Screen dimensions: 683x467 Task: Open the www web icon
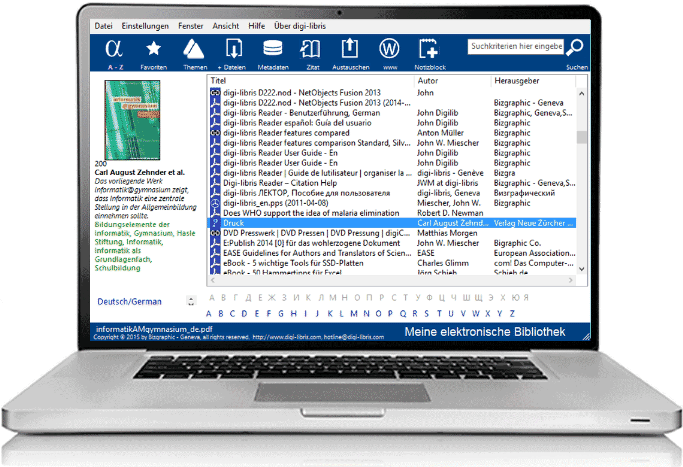point(389,49)
